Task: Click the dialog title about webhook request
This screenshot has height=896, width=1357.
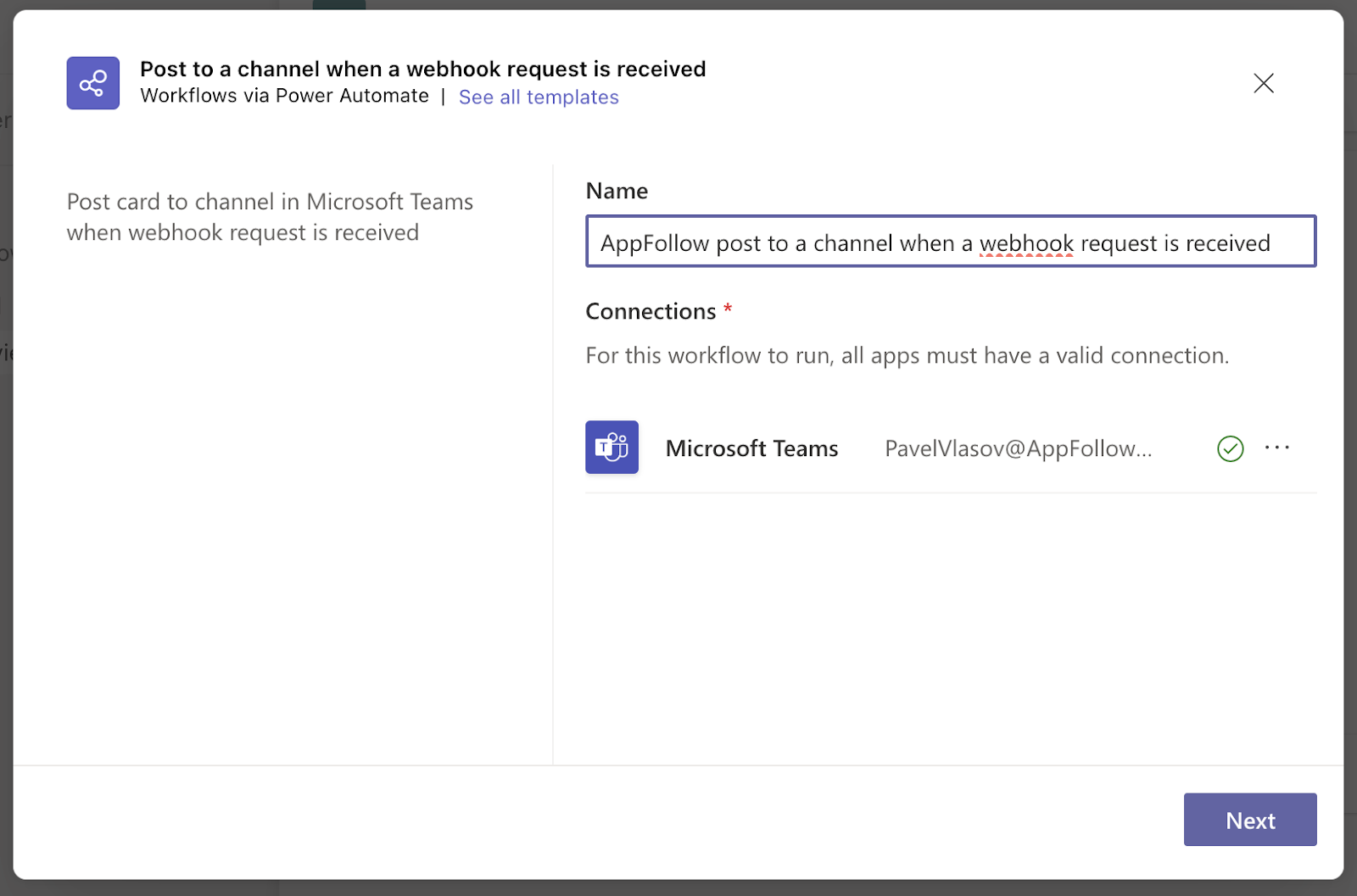Action: tap(423, 69)
